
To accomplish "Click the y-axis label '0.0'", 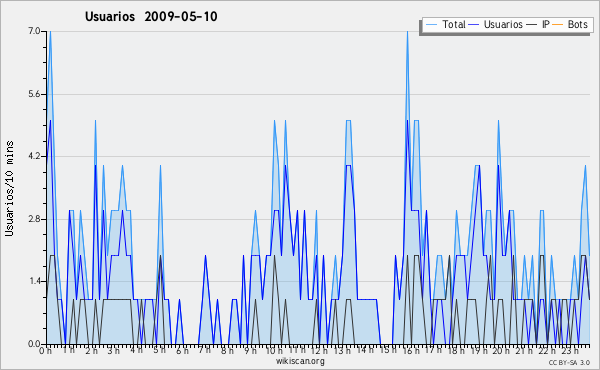I will (x=34, y=344).
